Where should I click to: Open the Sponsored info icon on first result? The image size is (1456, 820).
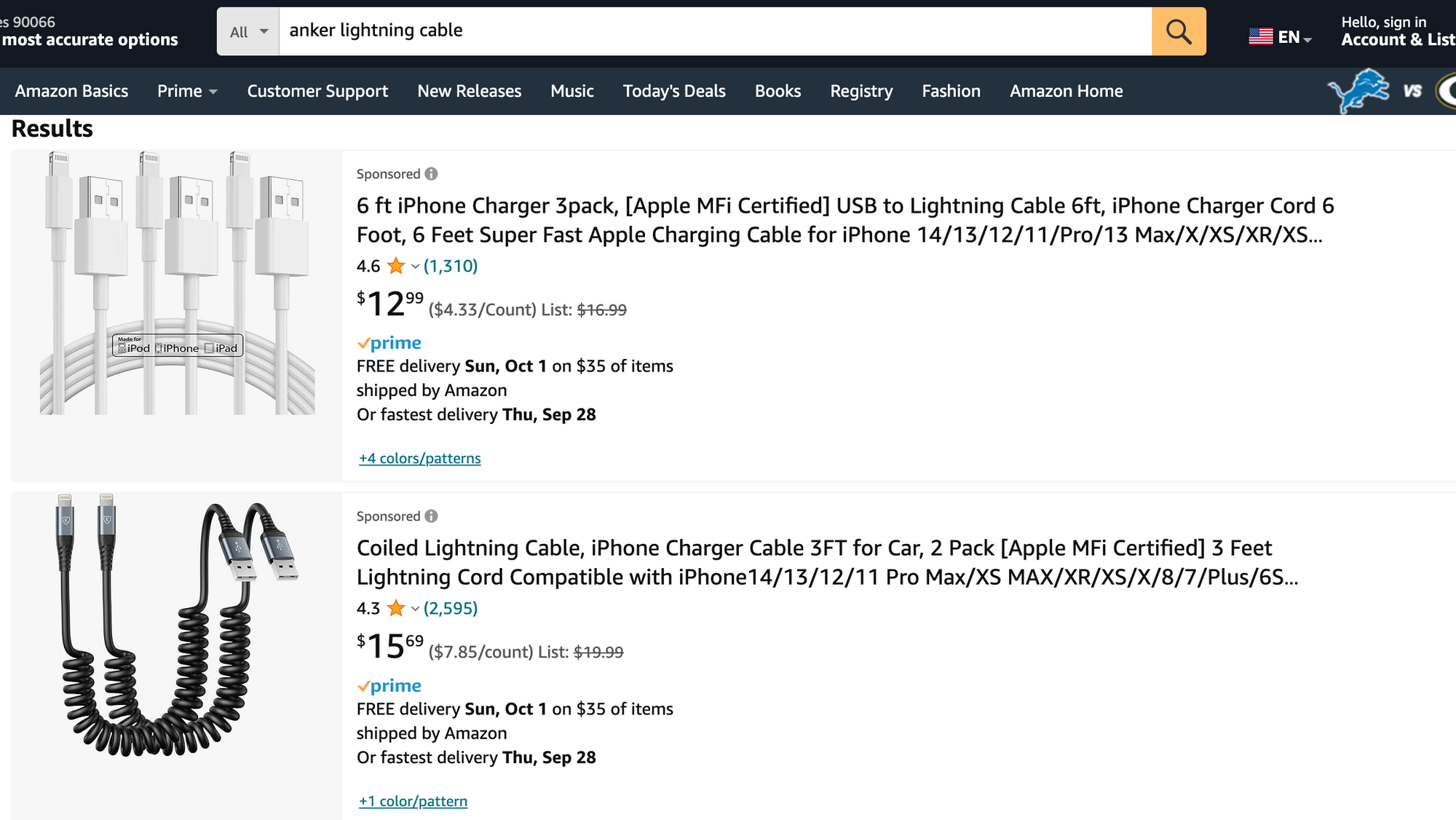[x=430, y=173]
